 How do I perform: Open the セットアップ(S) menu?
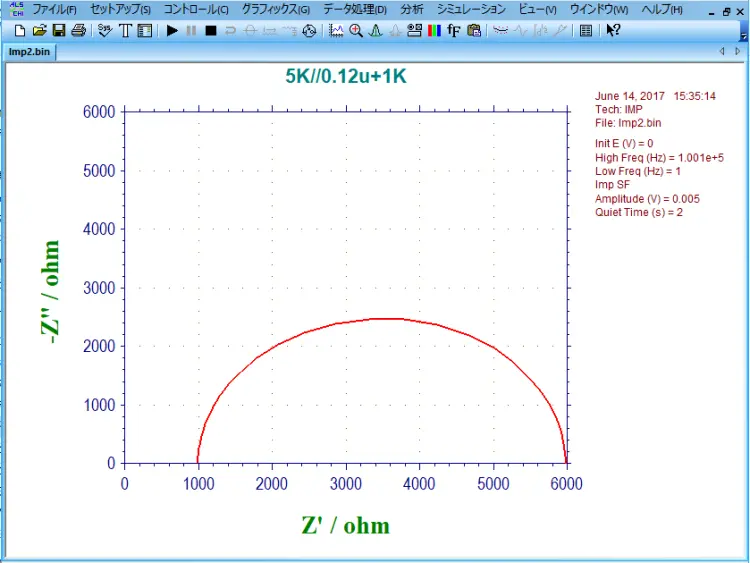pos(120,10)
